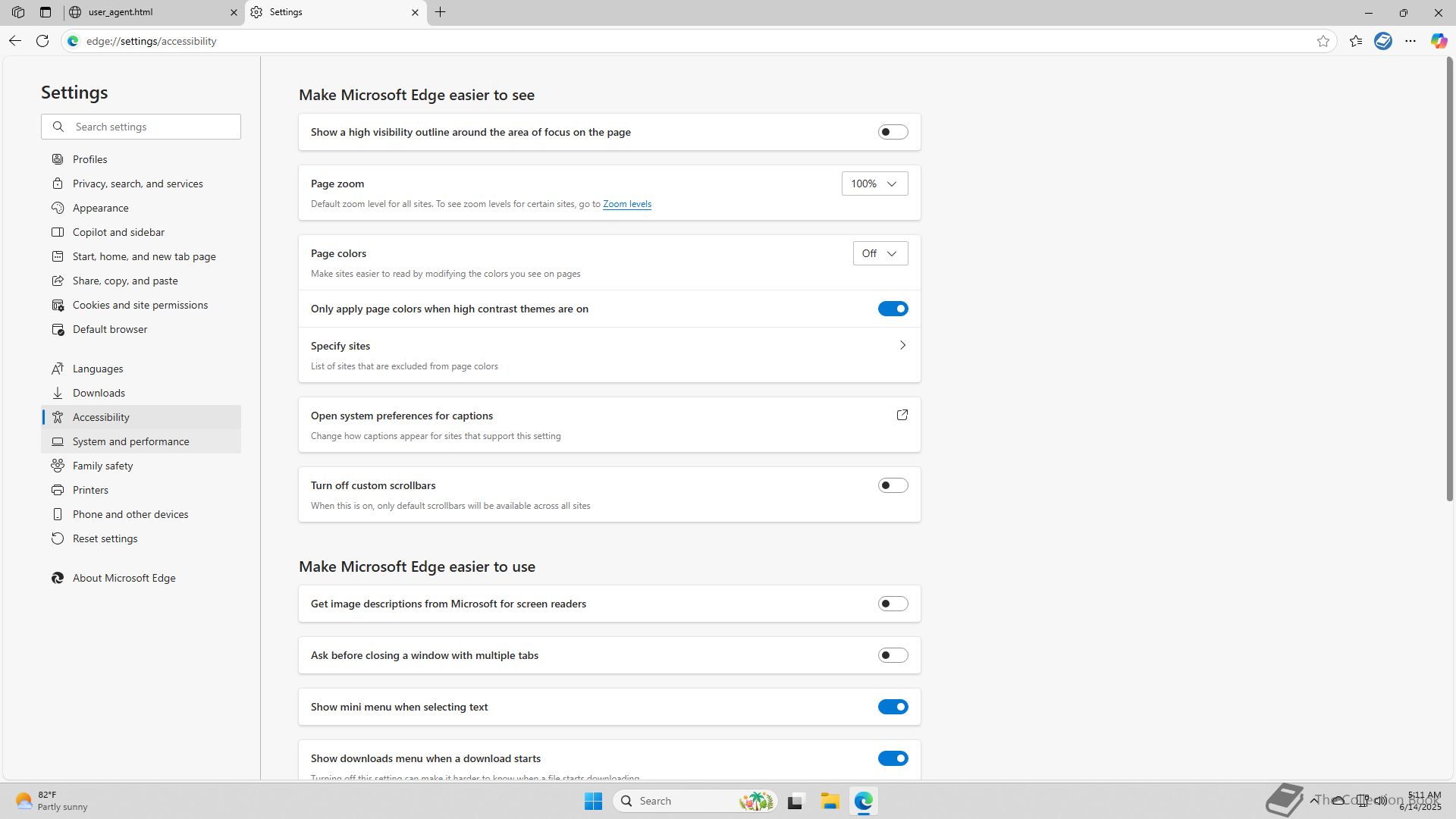Toggle Ask before closing multiple tabs
Image resolution: width=1456 pixels, height=819 pixels.
(x=893, y=655)
